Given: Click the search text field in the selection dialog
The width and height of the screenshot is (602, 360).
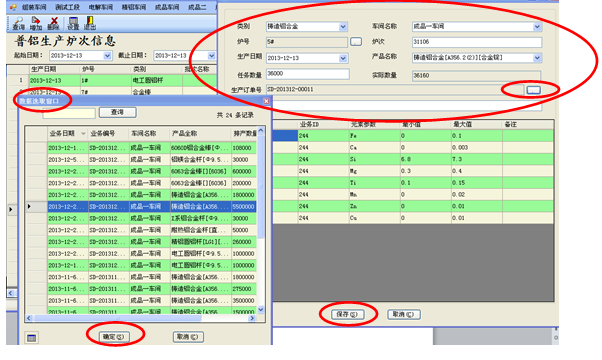Looking at the screenshot, I should [69, 113].
